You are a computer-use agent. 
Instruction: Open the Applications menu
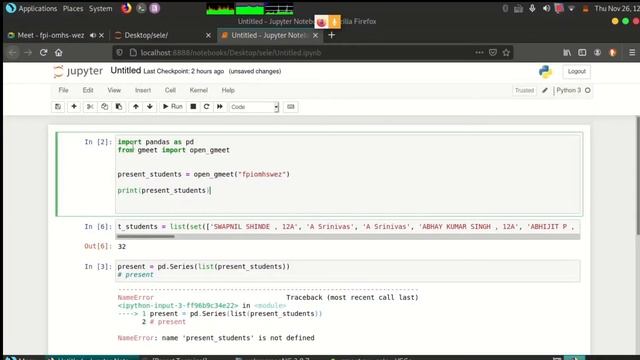(38, 9)
